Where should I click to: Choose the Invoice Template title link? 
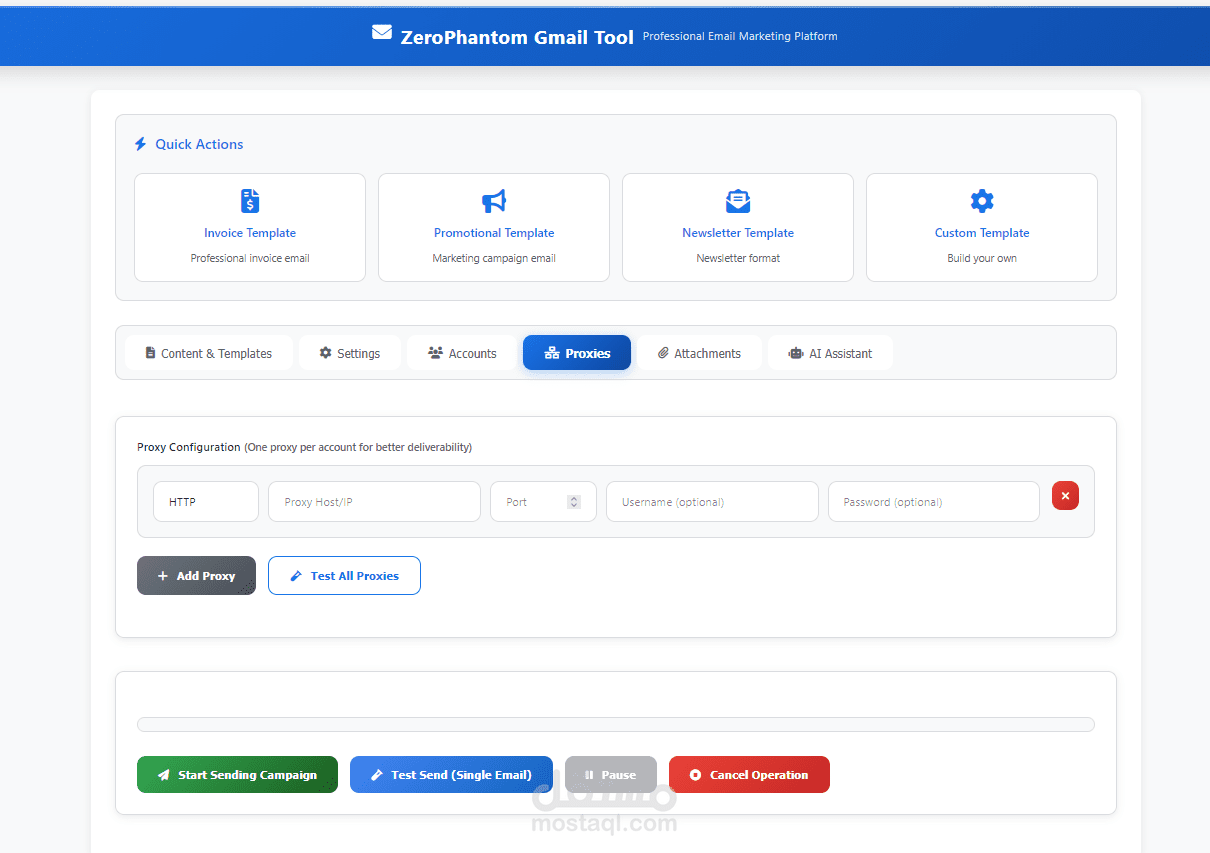250,233
